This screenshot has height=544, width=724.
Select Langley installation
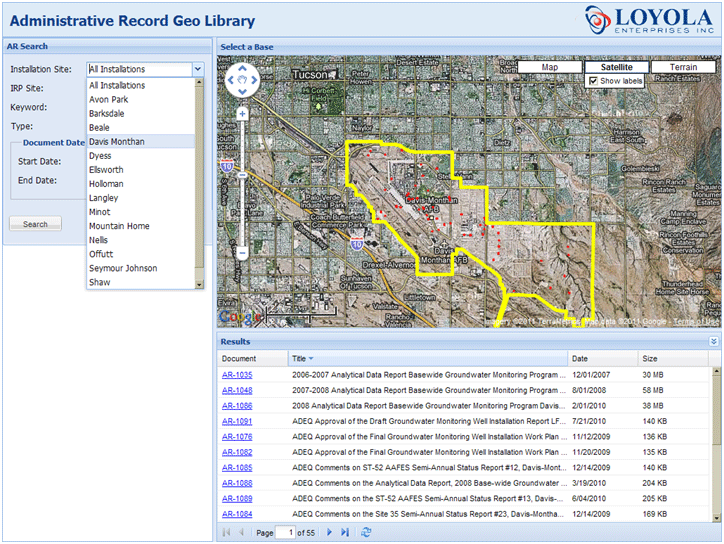click(141, 198)
